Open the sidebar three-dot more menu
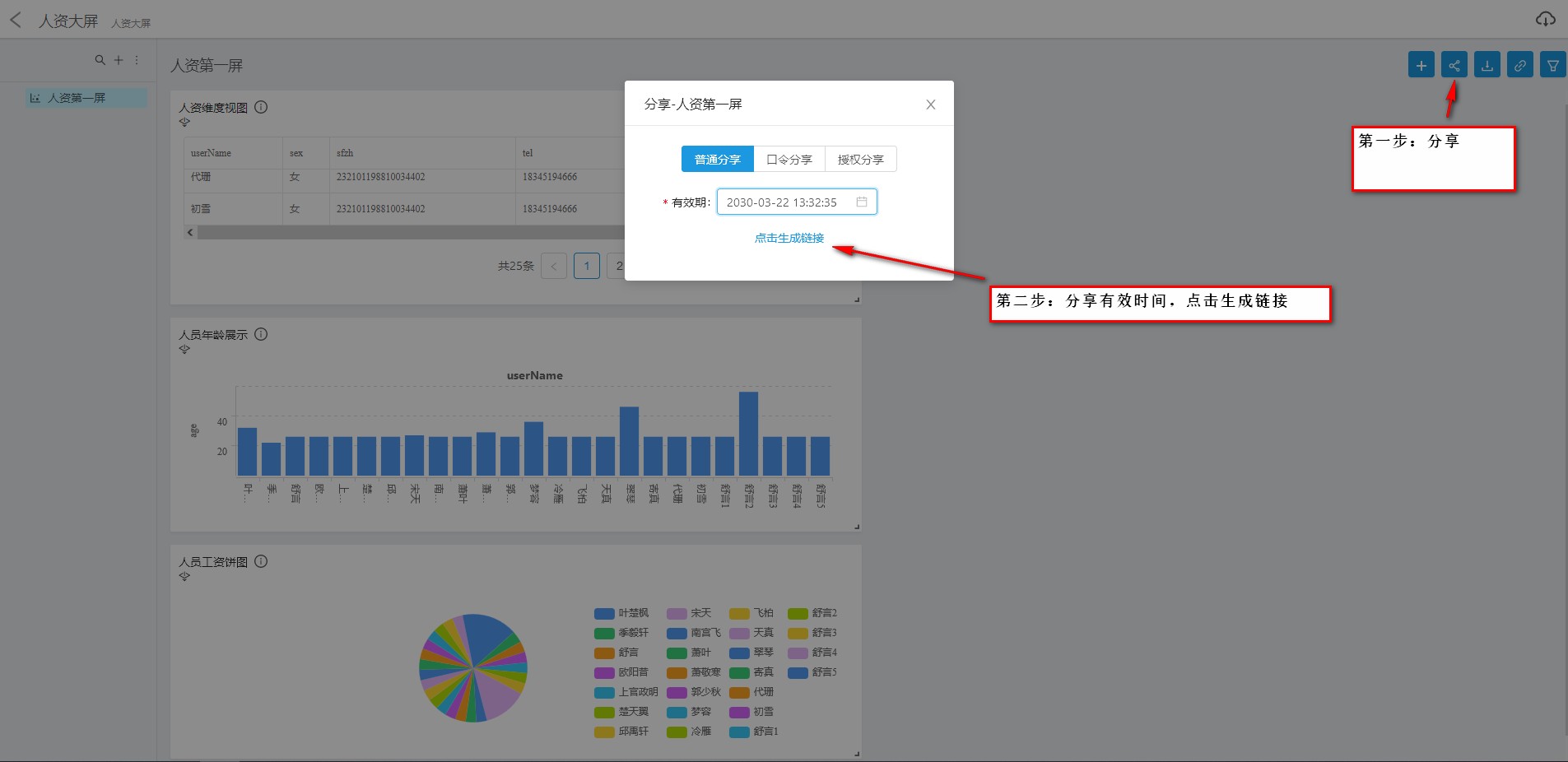 point(137,60)
